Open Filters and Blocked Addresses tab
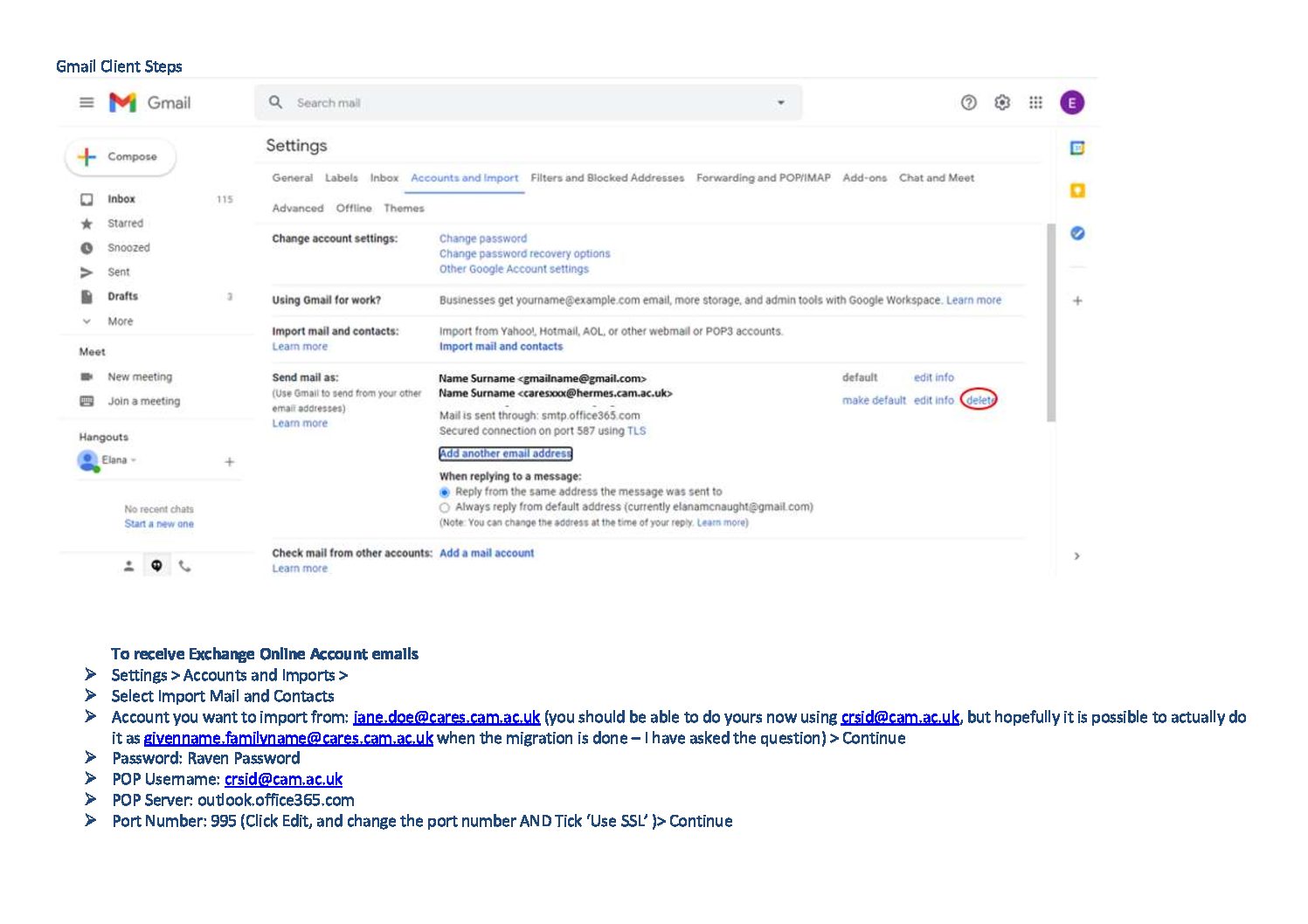This screenshot has width=1308, height=924. (607, 177)
